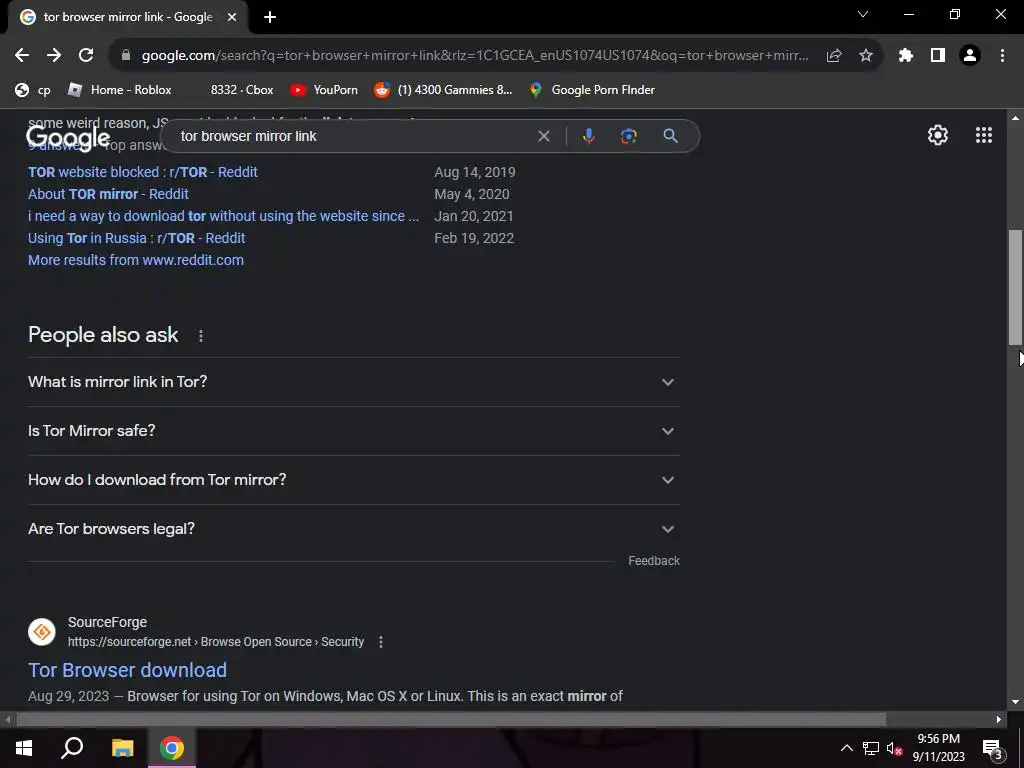
Task: Close the tor browser mirror link tab
Action: pyautogui.click(x=232, y=17)
